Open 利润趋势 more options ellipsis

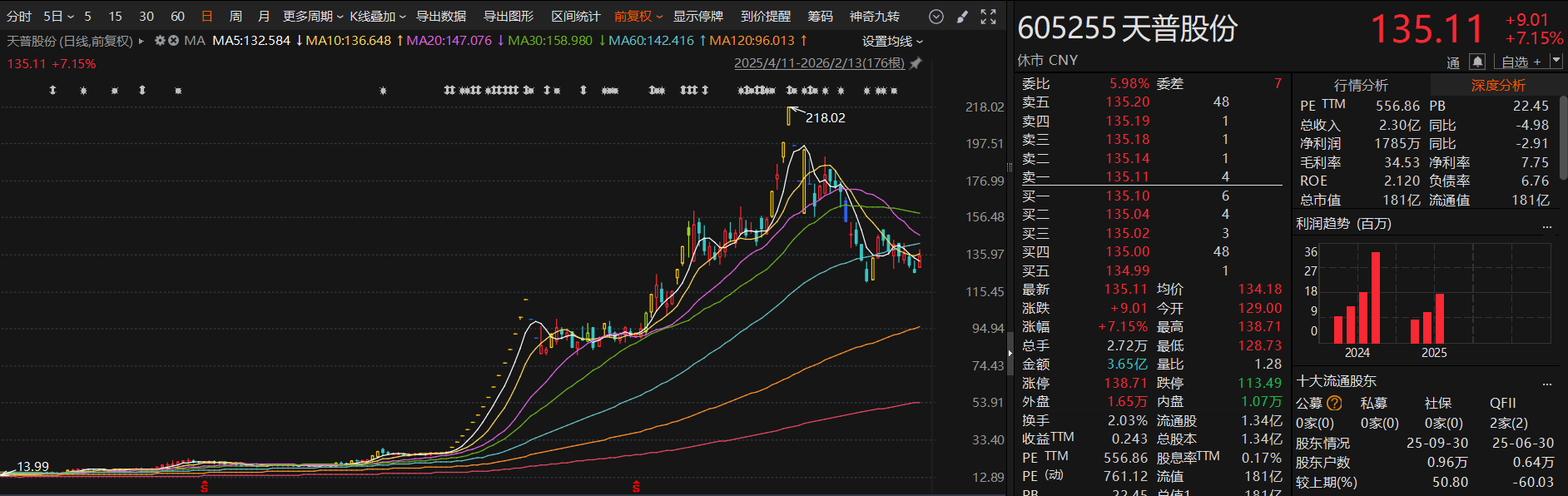pos(1547,225)
